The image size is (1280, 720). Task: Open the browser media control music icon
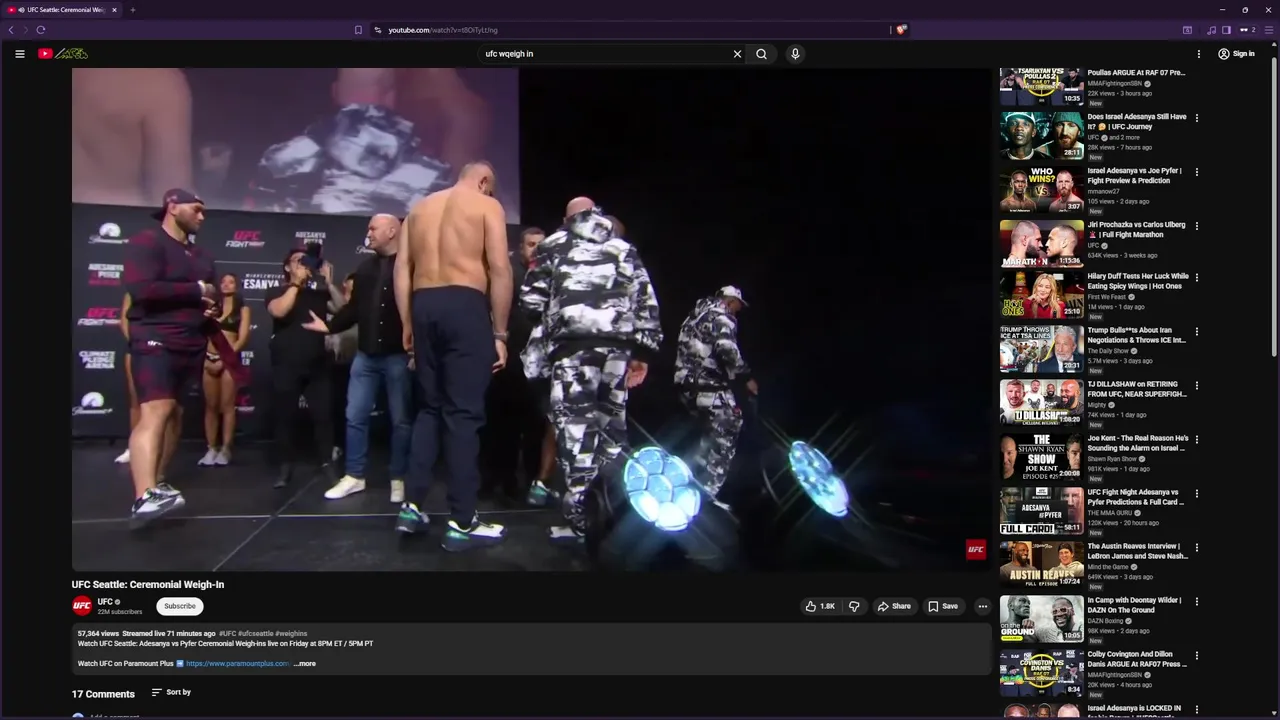(1212, 30)
